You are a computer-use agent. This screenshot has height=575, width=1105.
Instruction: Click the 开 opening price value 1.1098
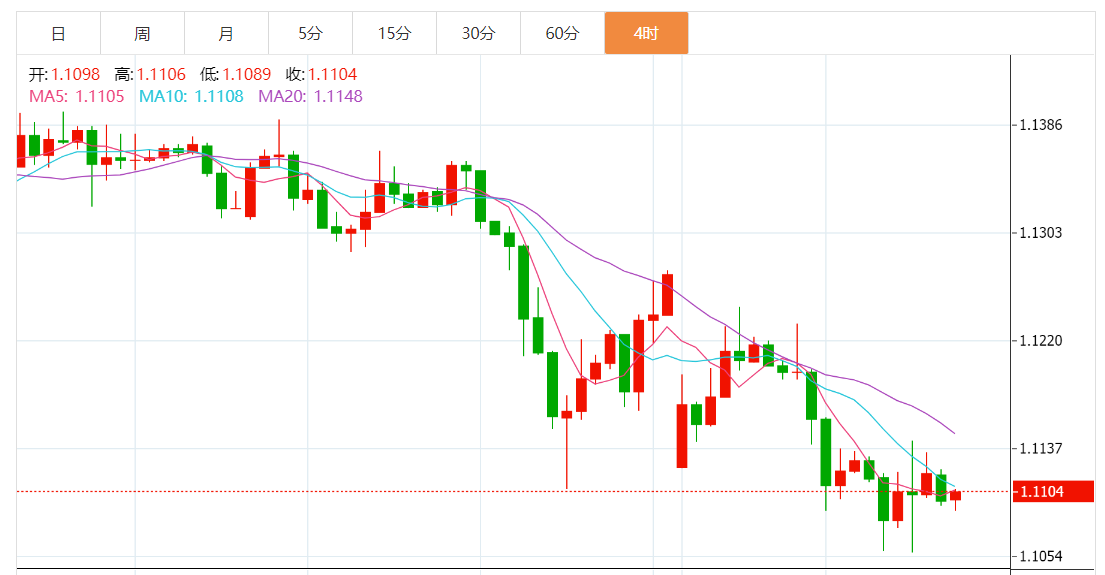(76, 74)
